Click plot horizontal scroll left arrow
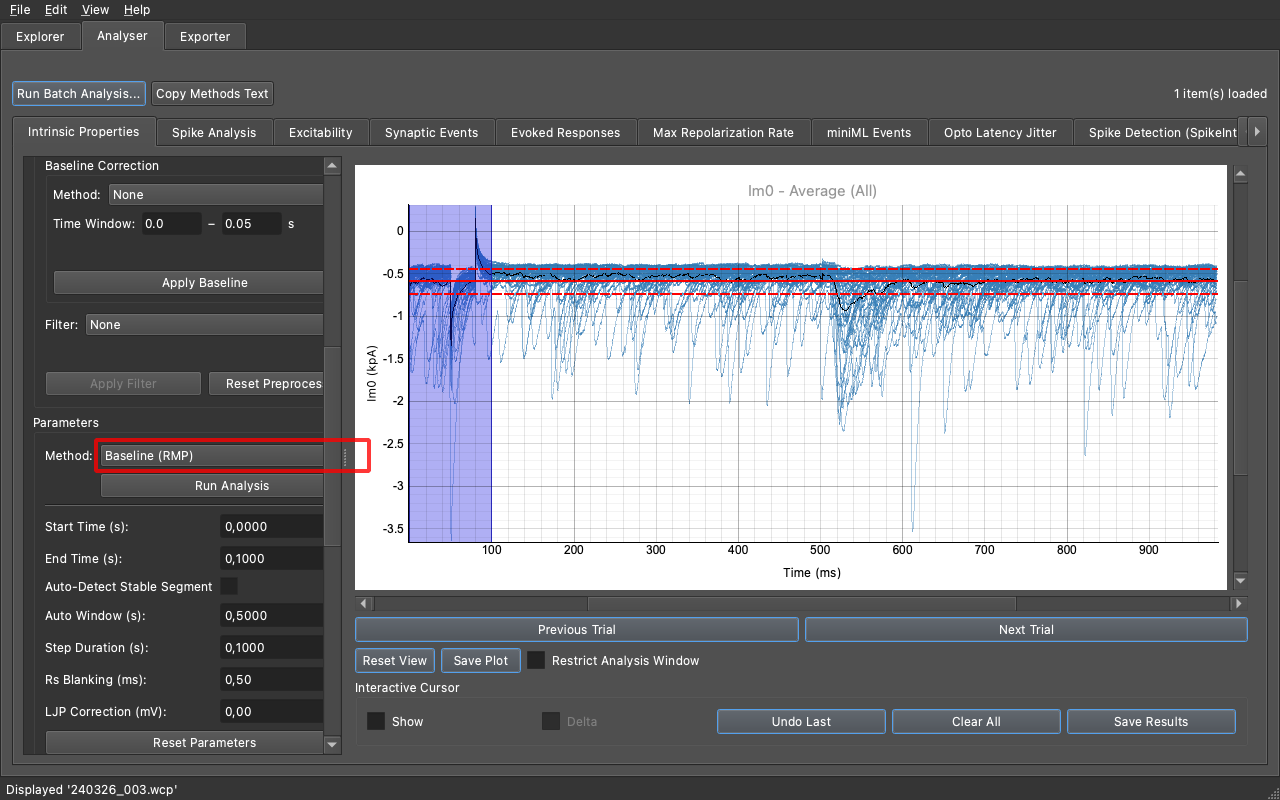The width and height of the screenshot is (1280, 800). pyautogui.click(x=363, y=604)
